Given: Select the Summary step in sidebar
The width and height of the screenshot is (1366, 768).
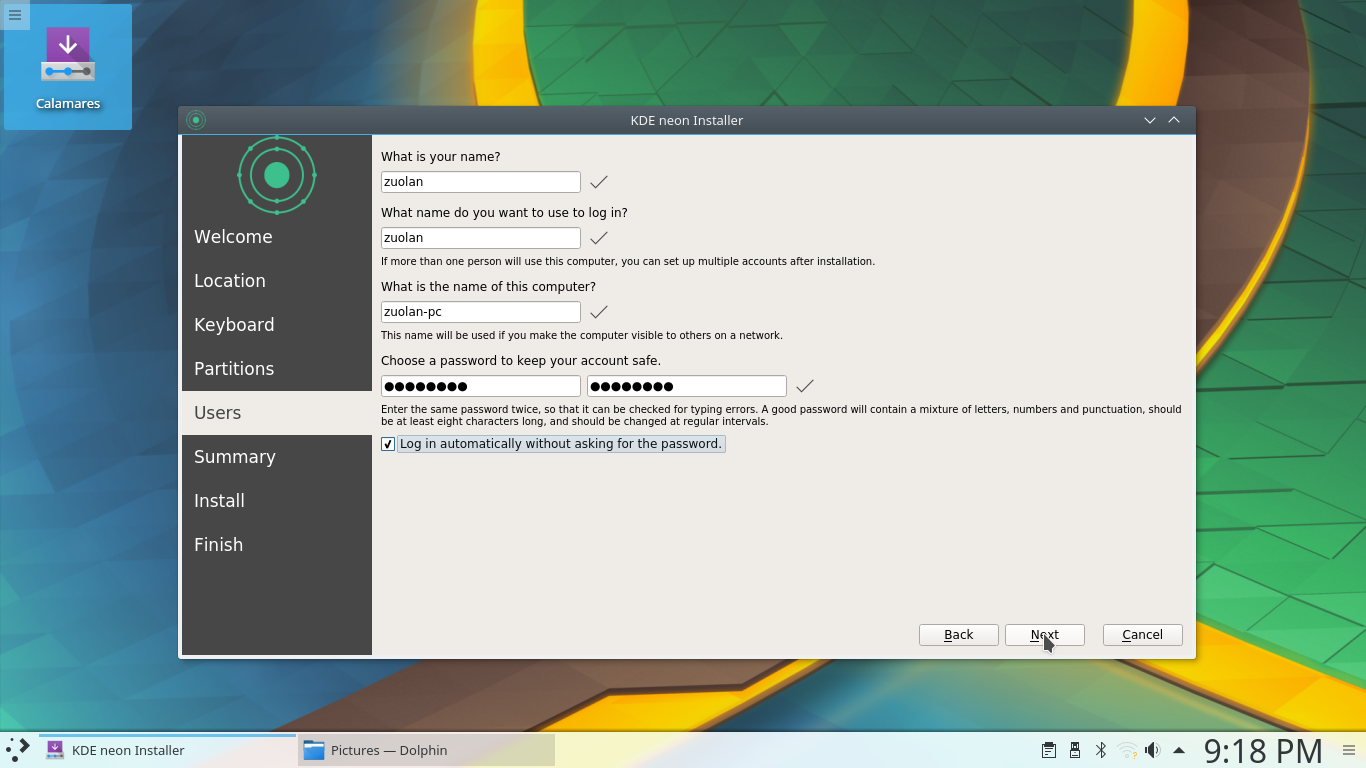Looking at the screenshot, I should pos(277,457).
